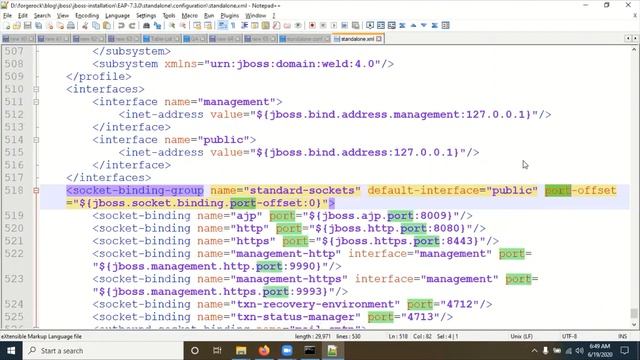The height and width of the screenshot is (360, 640).
Task: Save the current file with Save icon
Action: 27,25
